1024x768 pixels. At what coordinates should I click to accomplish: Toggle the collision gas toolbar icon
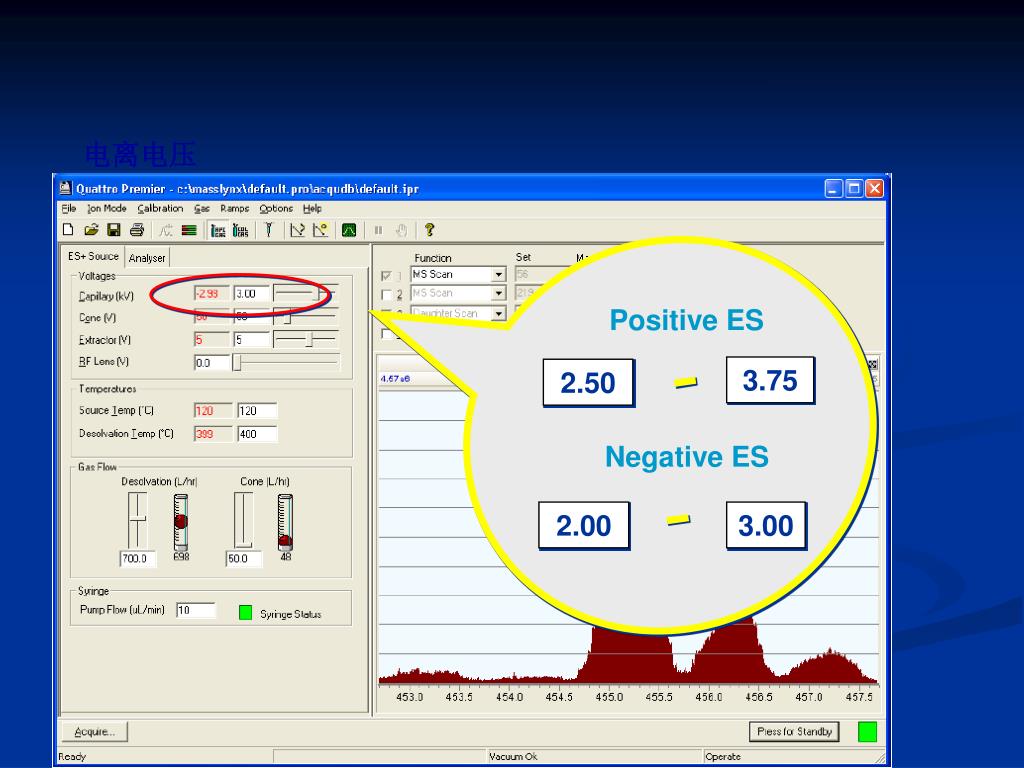tap(241, 230)
